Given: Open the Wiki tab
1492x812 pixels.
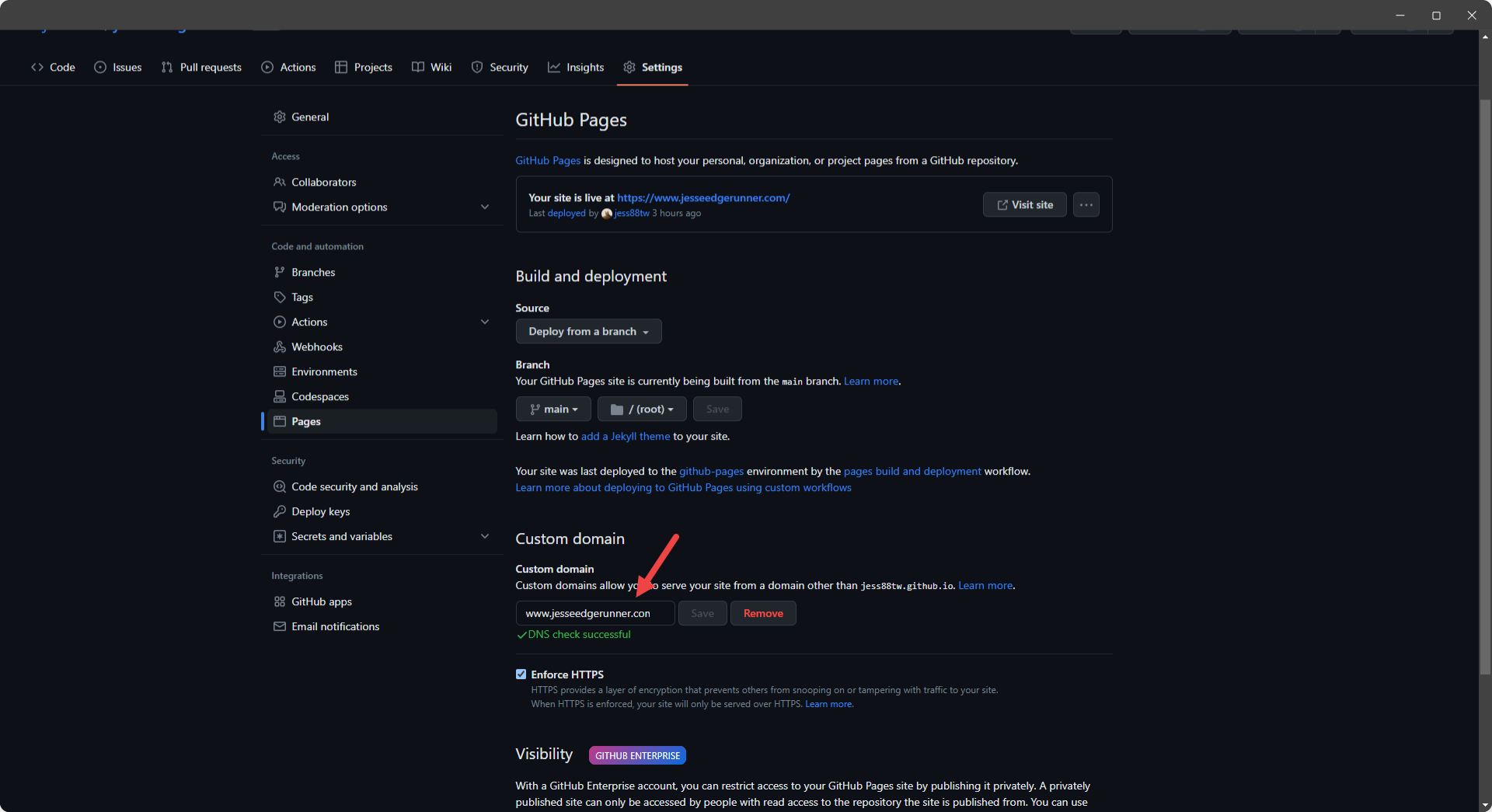Looking at the screenshot, I should click(x=432, y=68).
